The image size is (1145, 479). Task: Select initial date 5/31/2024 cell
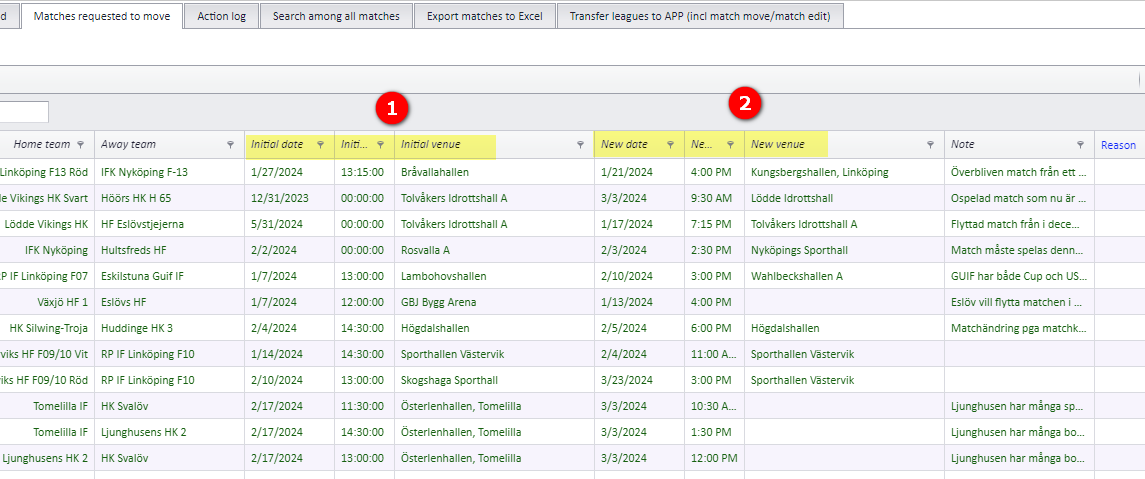pyautogui.click(x=290, y=224)
